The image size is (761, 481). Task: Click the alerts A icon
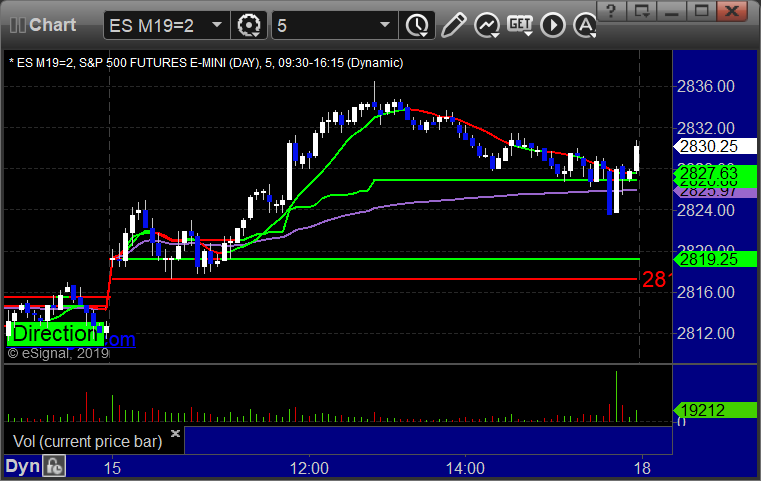(x=584, y=25)
